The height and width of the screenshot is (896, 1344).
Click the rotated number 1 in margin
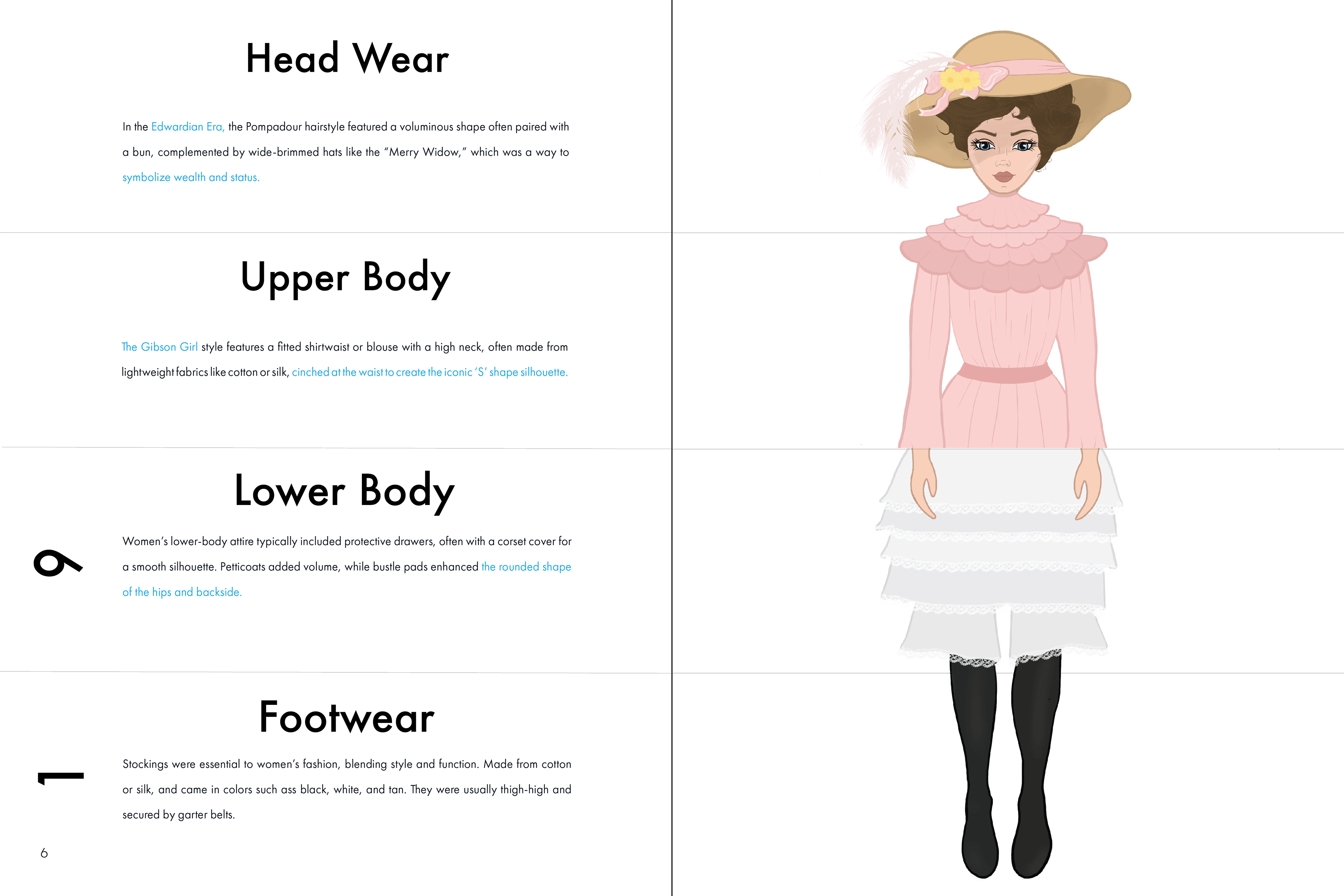click(x=61, y=778)
